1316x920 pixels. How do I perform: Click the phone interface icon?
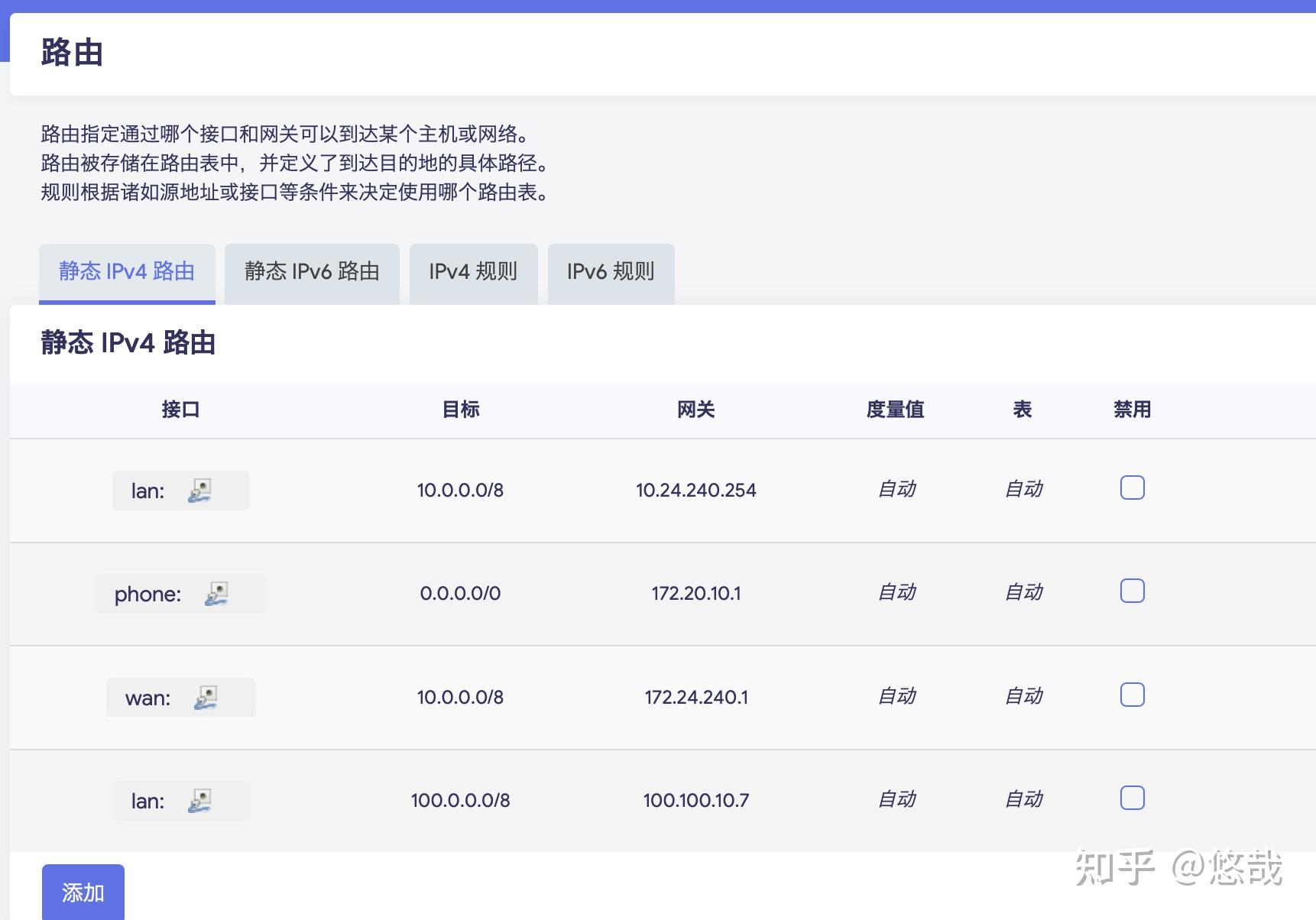(217, 594)
